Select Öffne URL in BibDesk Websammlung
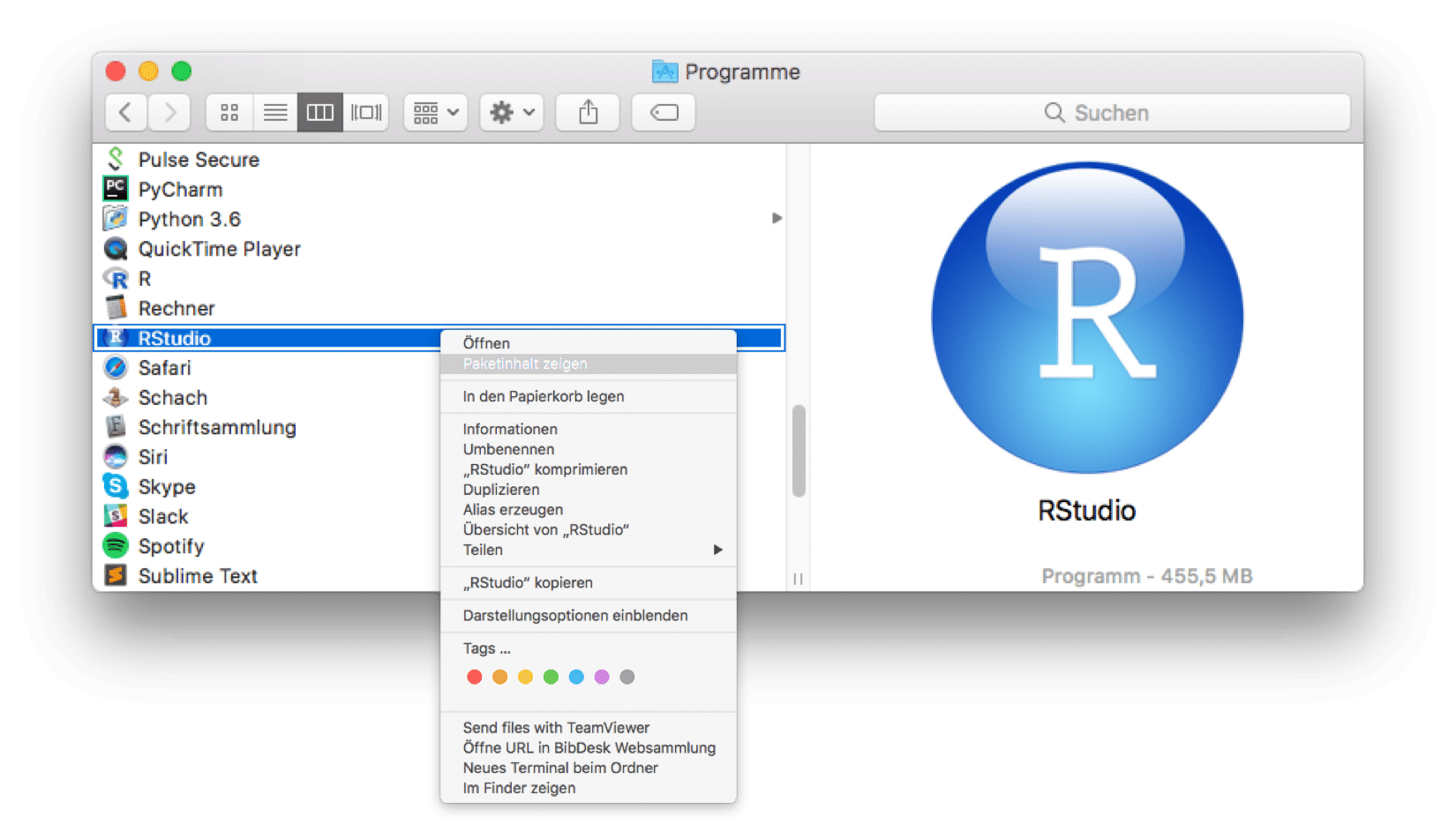The width and height of the screenshot is (1456, 825). click(589, 747)
